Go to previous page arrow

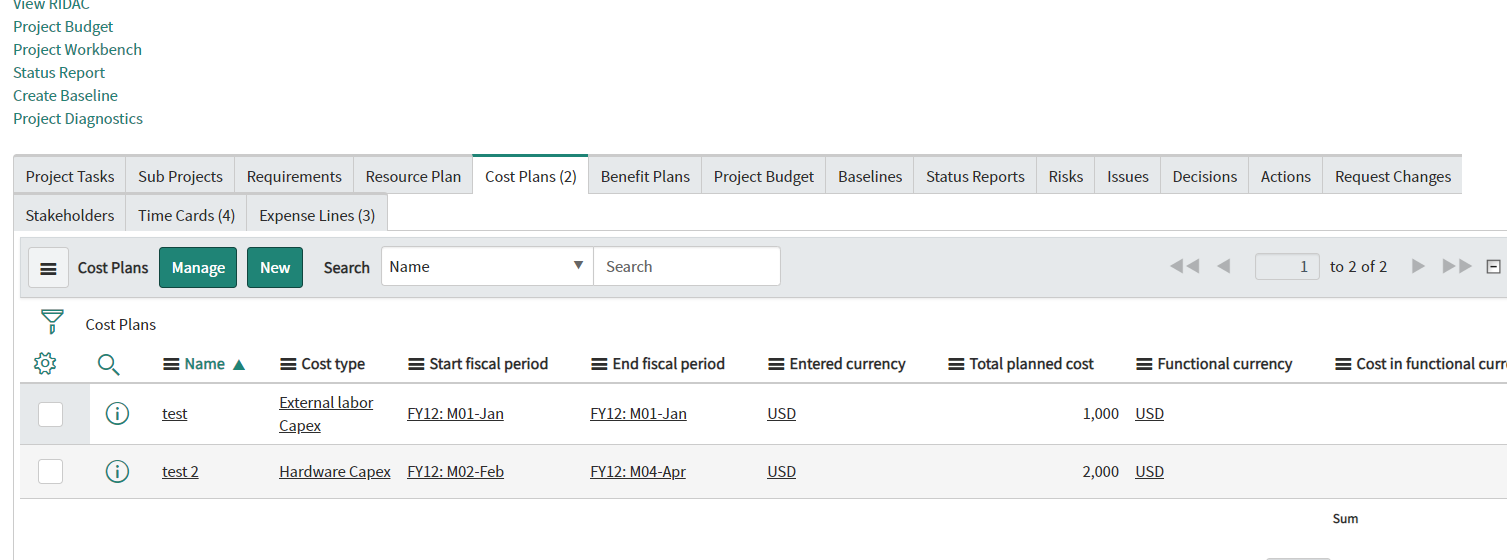[x=1223, y=266]
